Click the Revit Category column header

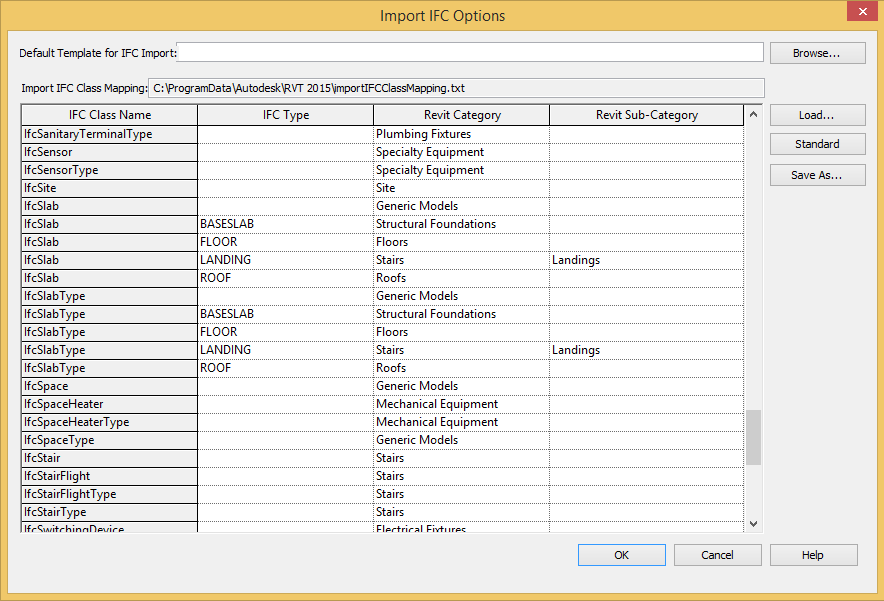(461, 114)
